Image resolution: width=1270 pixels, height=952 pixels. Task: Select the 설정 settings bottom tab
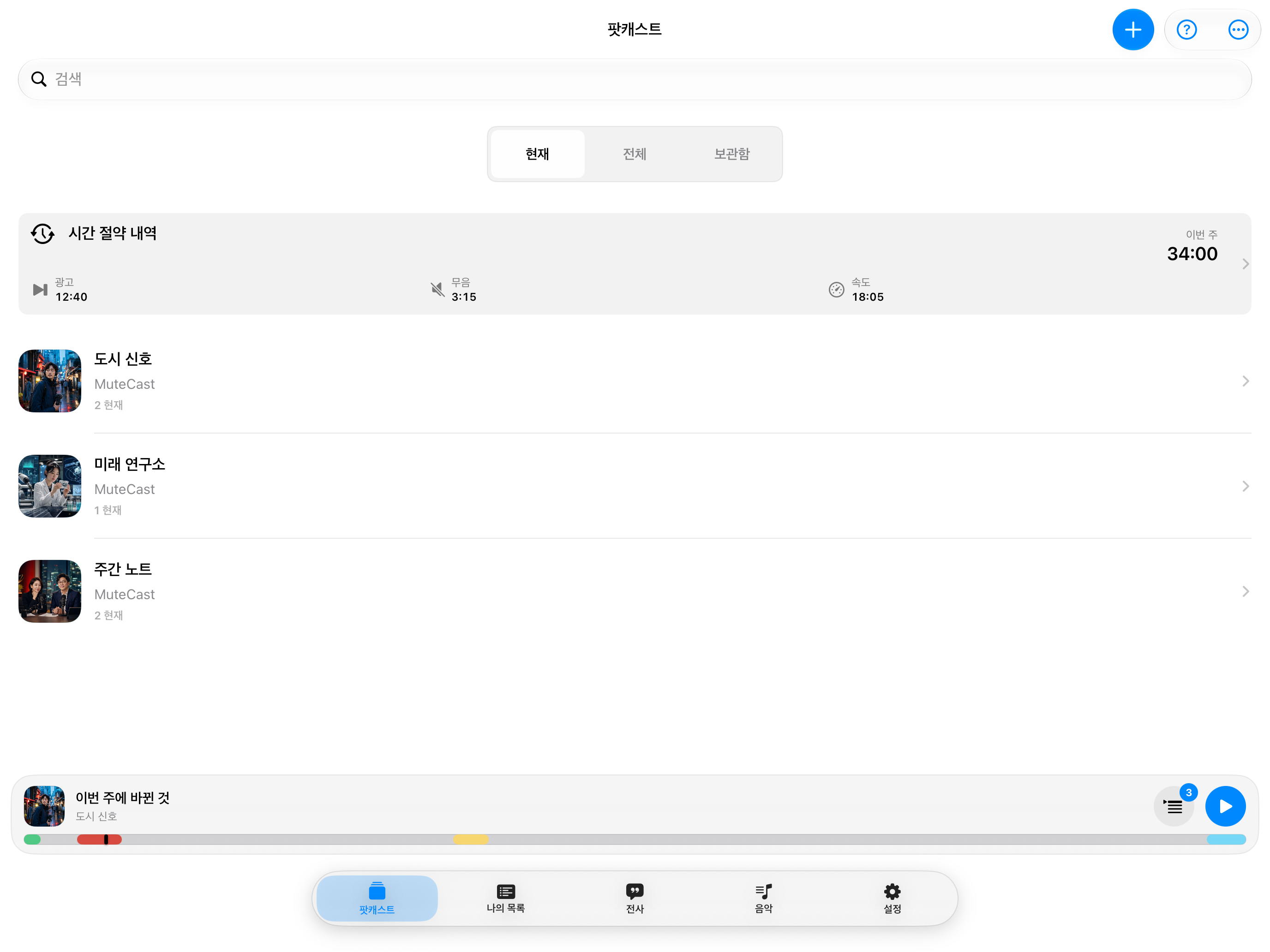point(892,898)
